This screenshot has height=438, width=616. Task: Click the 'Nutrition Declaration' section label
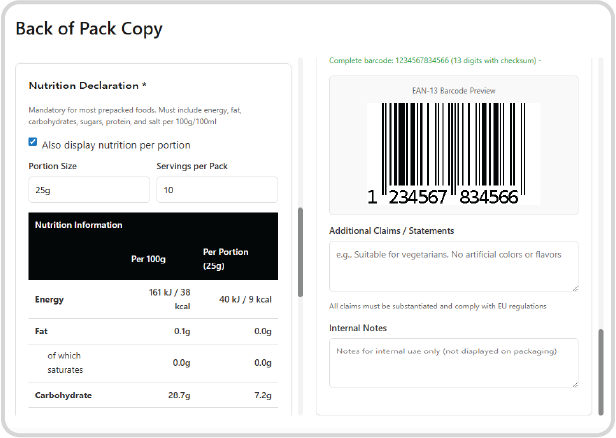point(88,86)
